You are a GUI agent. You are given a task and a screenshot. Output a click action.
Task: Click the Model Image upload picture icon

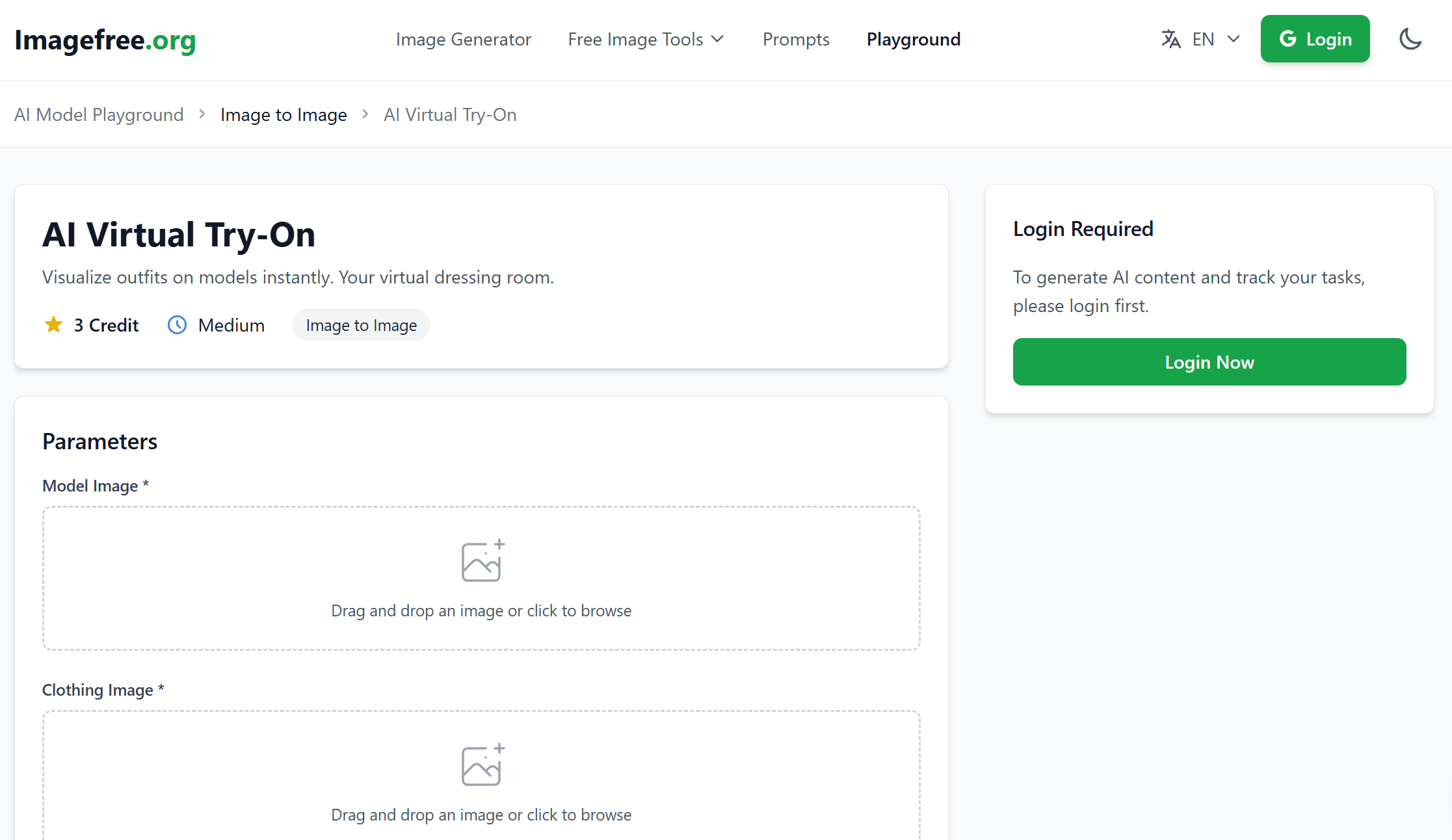481,560
